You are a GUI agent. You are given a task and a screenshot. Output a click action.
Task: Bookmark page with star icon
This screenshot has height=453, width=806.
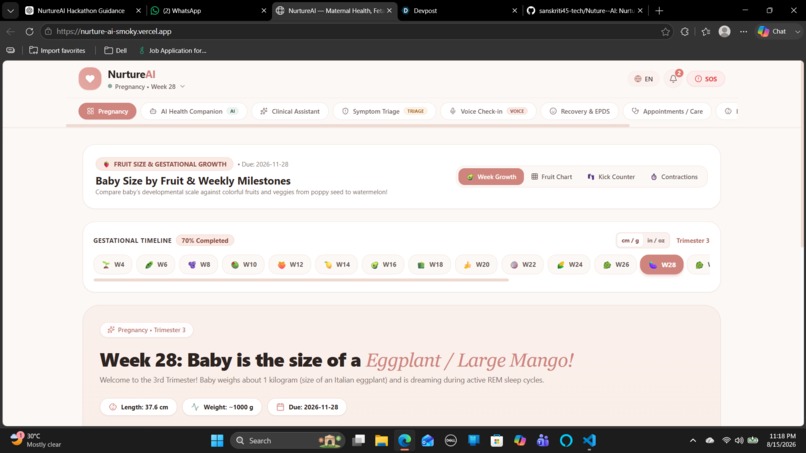[x=666, y=31]
